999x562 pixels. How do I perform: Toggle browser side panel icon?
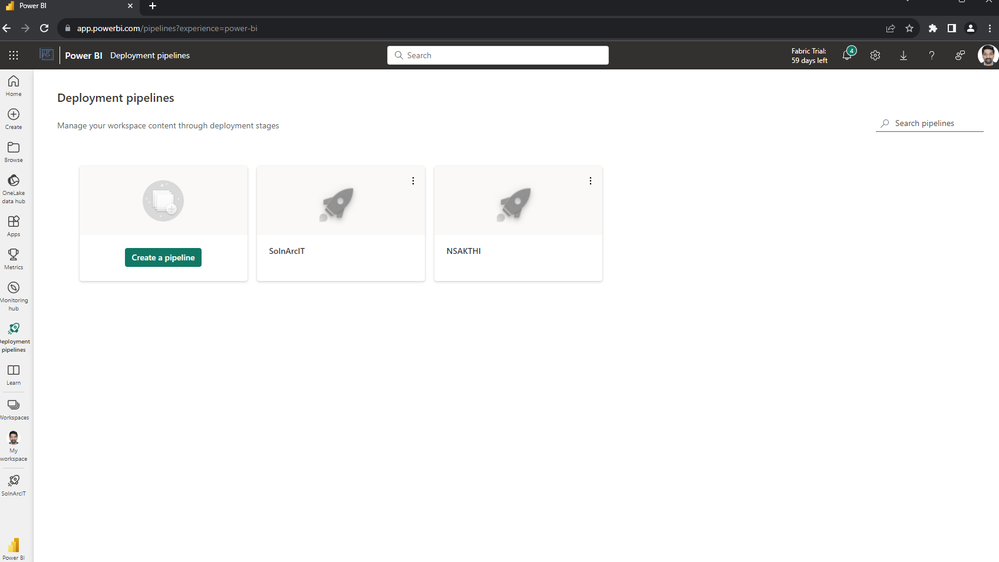[951, 28]
